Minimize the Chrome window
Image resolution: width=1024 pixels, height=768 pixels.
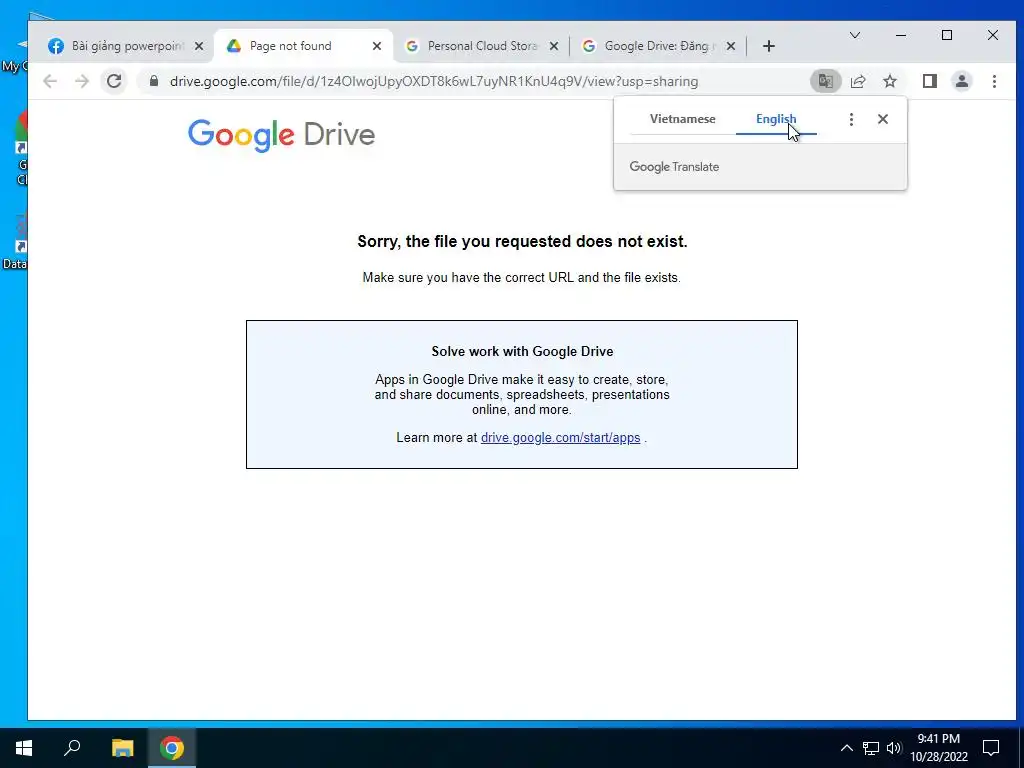coord(901,35)
